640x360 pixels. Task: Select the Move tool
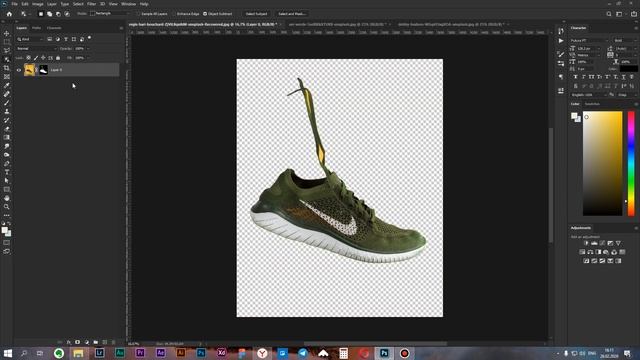point(7,33)
